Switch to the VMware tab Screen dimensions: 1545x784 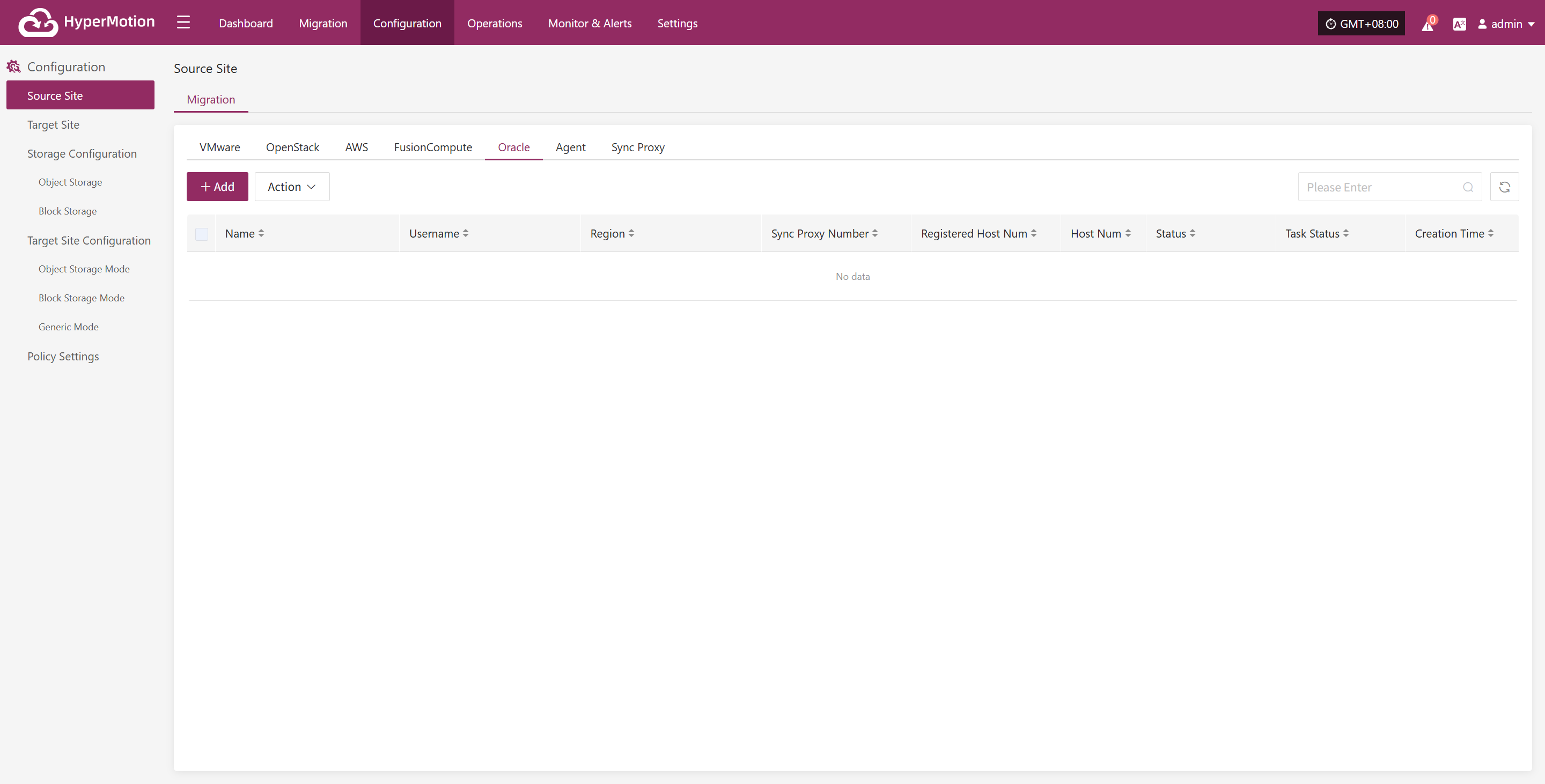[x=219, y=147]
